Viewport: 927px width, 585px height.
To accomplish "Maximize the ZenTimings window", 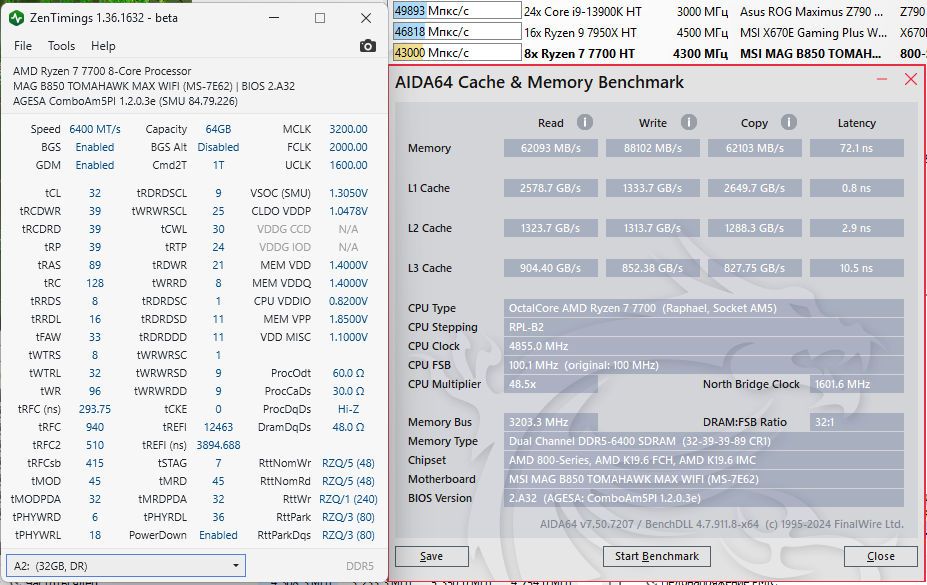I will coord(320,18).
